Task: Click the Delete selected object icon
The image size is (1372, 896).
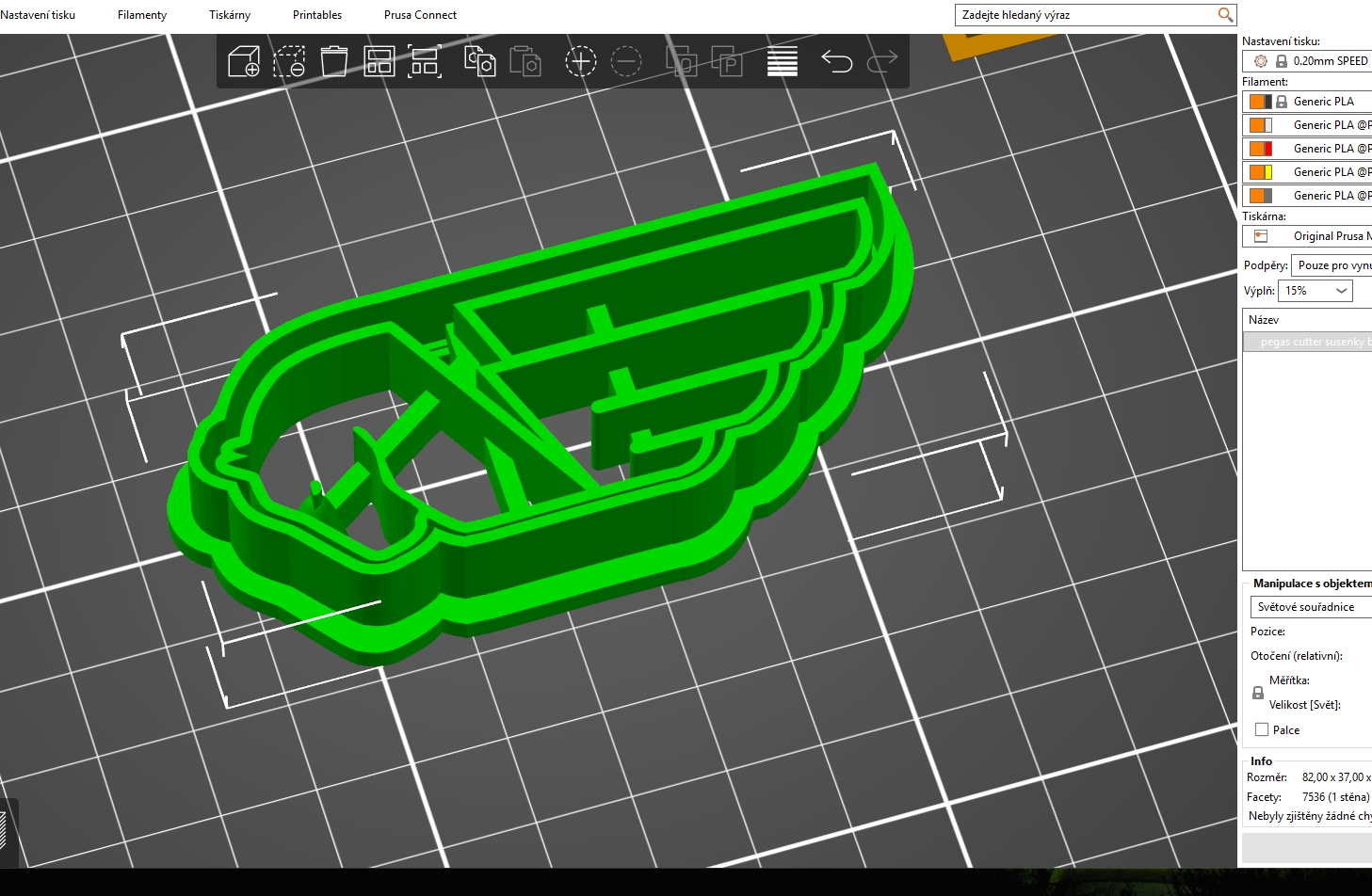Action: 289,62
